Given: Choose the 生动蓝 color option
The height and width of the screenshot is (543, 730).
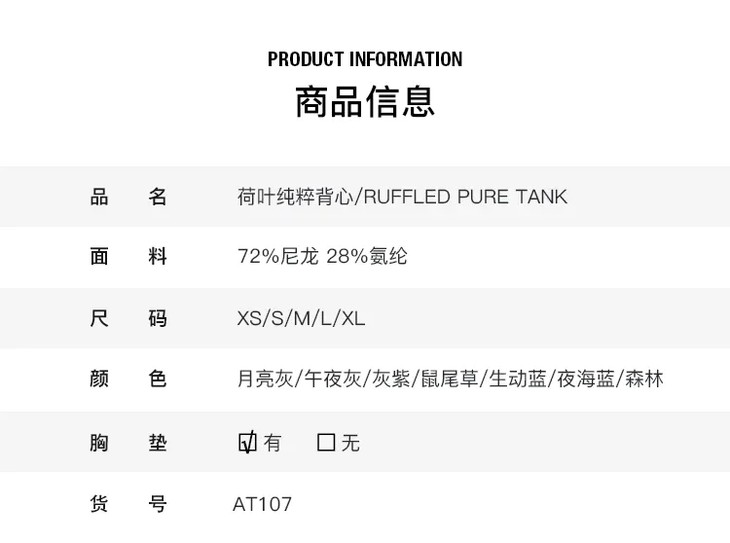Looking at the screenshot, I should [515, 380].
